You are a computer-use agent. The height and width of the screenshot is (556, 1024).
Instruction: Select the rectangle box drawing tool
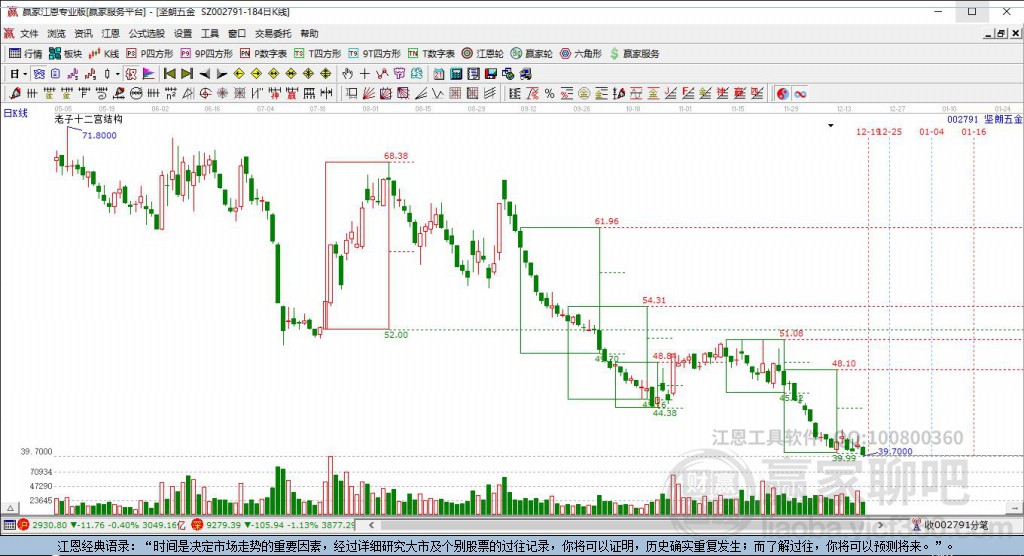(x=351, y=93)
